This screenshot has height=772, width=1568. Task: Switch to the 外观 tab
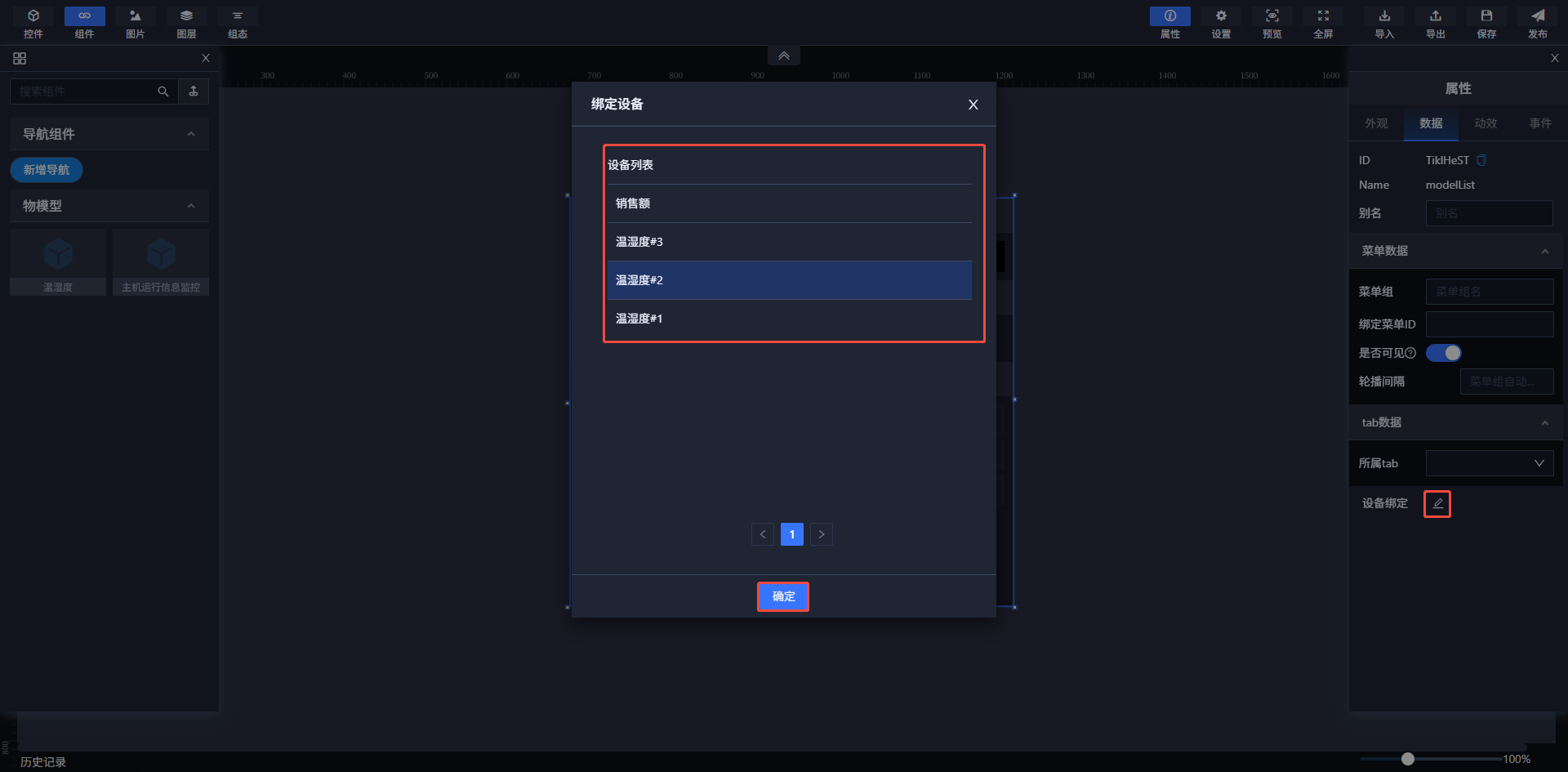tap(1376, 123)
